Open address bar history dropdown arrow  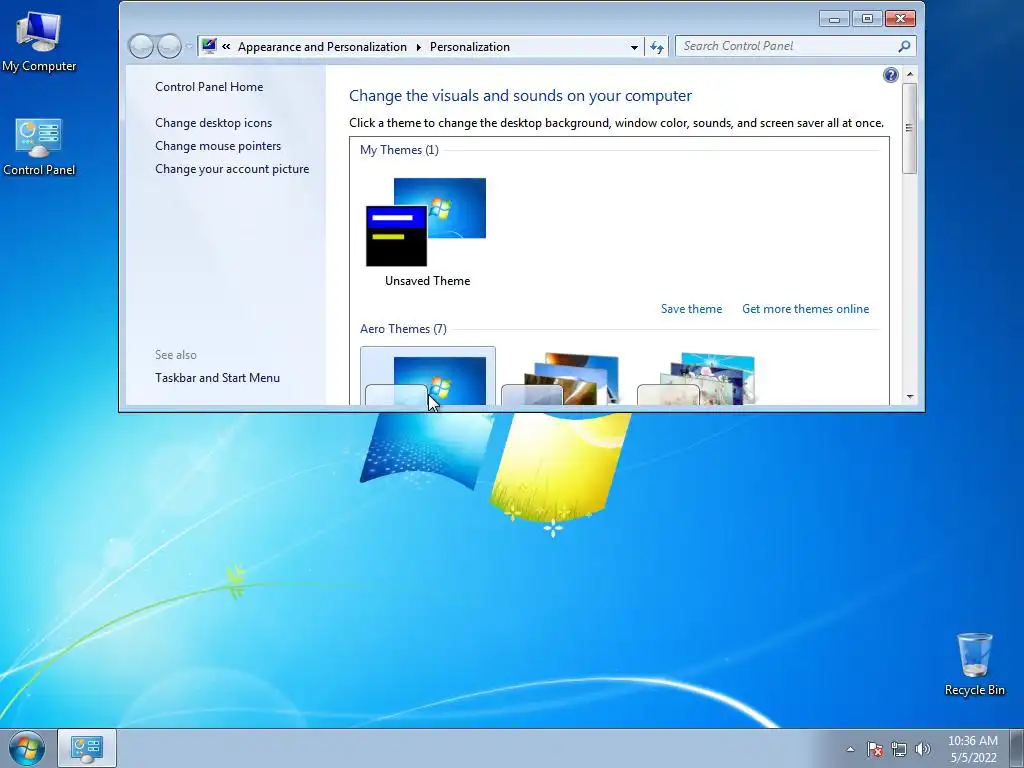click(633, 47)
